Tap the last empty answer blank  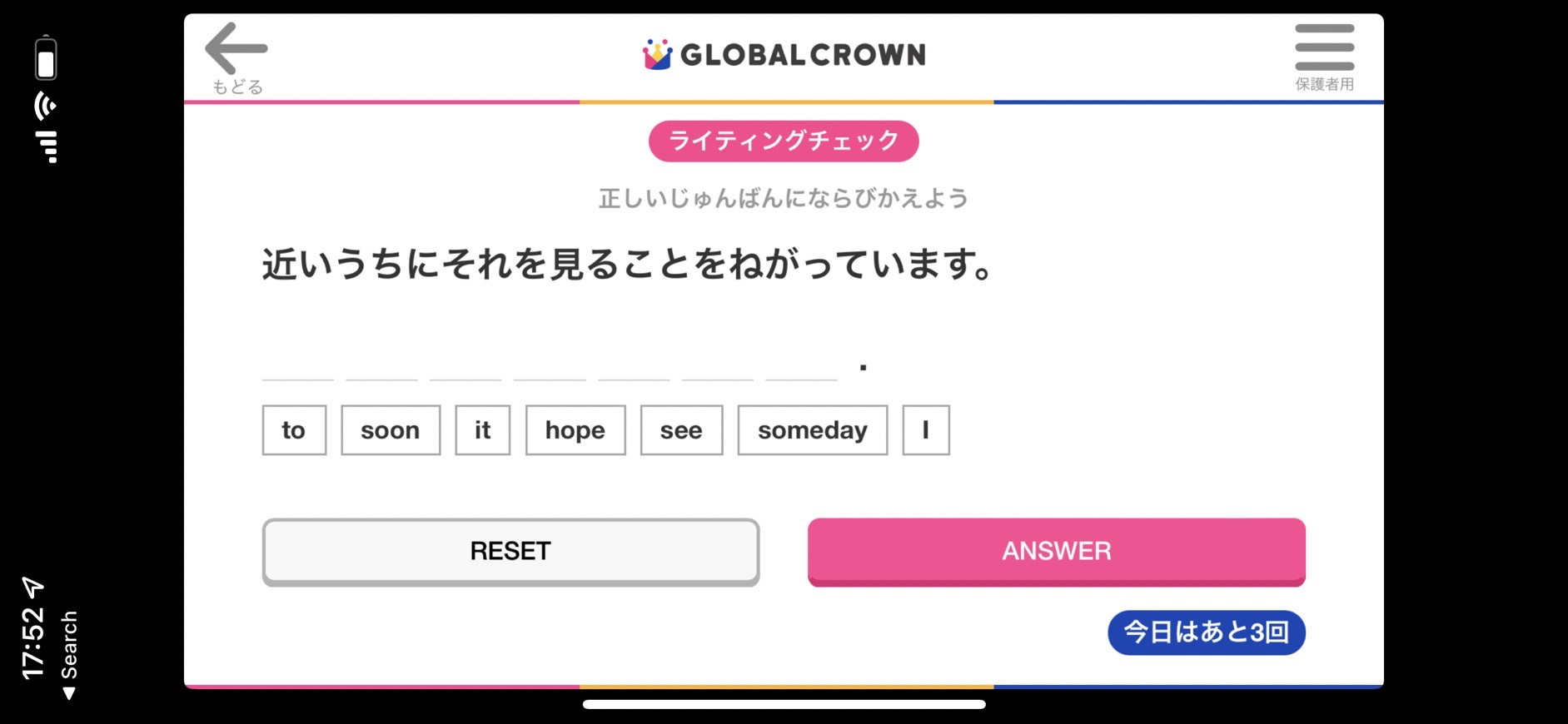pos(801,364)
